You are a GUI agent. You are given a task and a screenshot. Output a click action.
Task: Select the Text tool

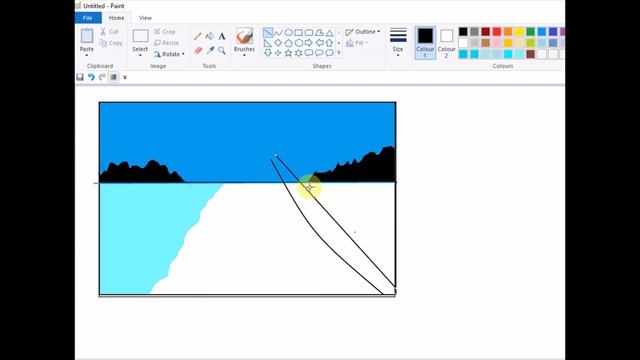[x=222, y=36]
